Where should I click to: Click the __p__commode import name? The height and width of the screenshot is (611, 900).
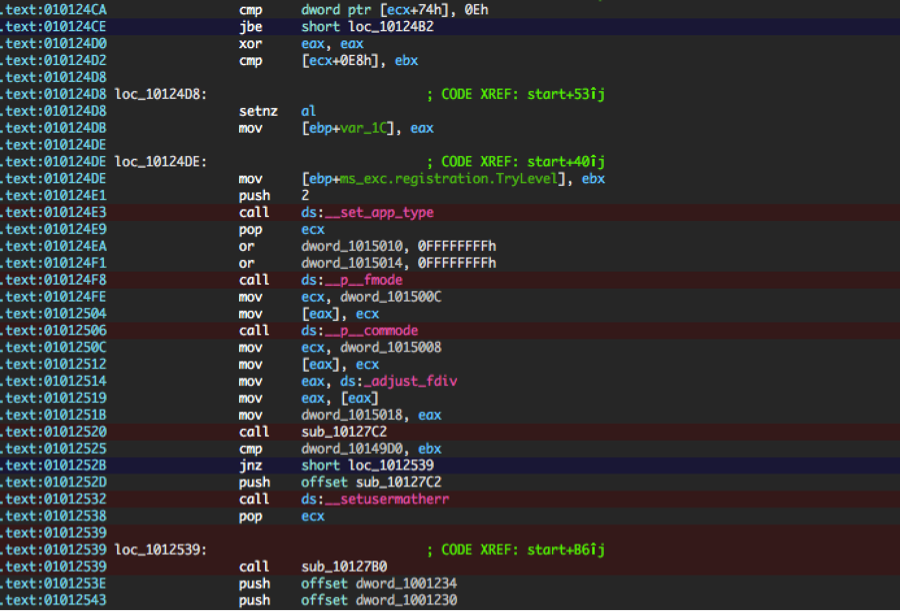coord(371,331)
